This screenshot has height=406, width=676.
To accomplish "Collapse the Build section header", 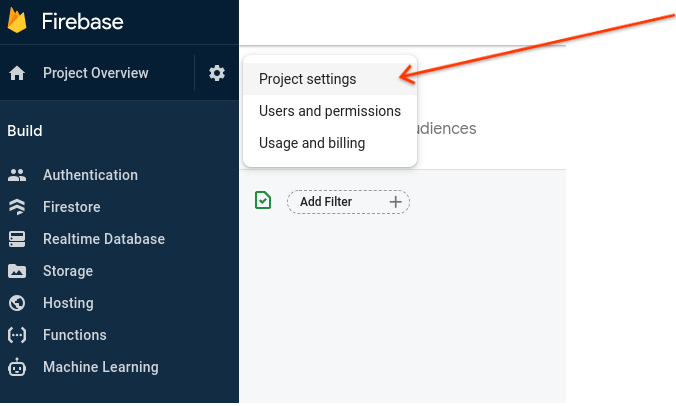I will [25, 131].
